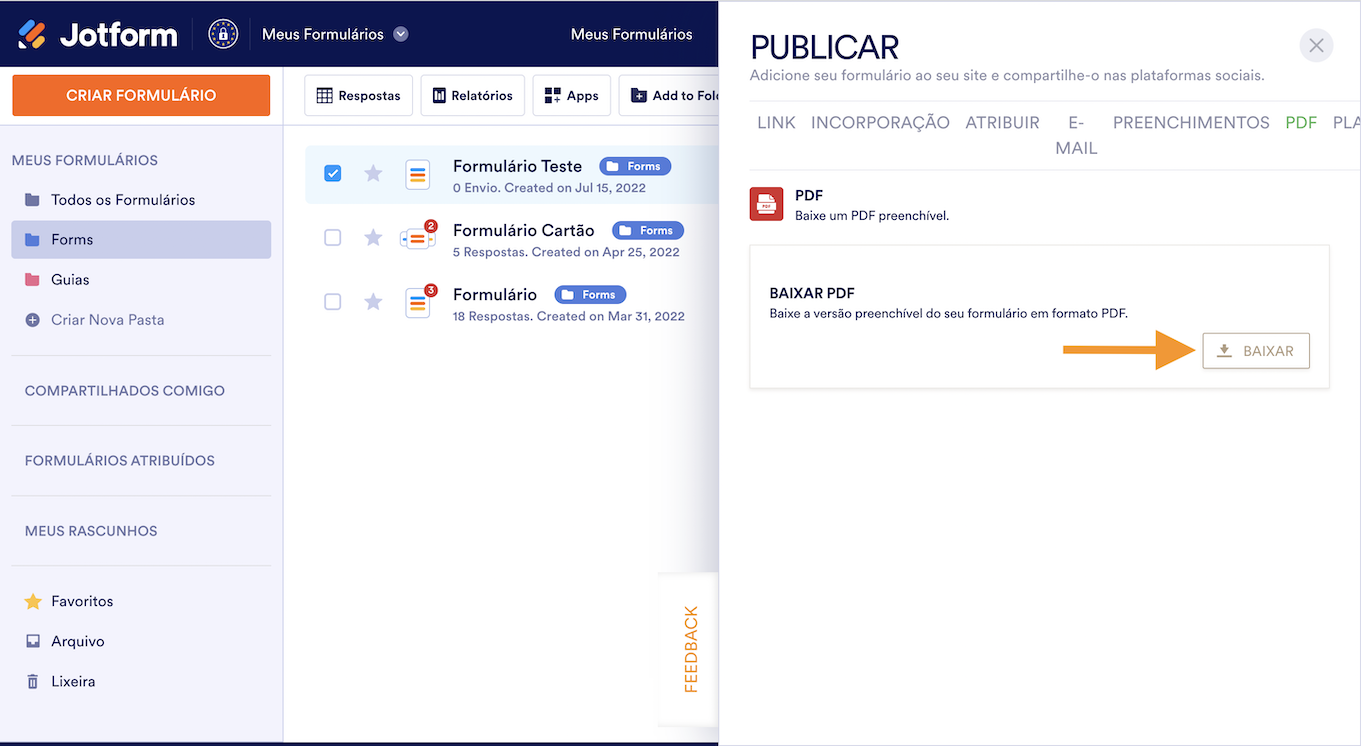This screenshot has width=1361, height=746.
Task: Click the Forms tag on Formulário Teste
Action: tap(635, 166)
